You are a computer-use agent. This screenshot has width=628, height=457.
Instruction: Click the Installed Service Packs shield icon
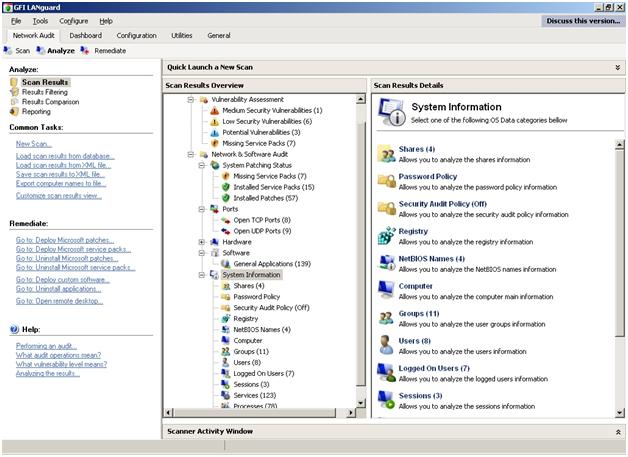point(226,187)
